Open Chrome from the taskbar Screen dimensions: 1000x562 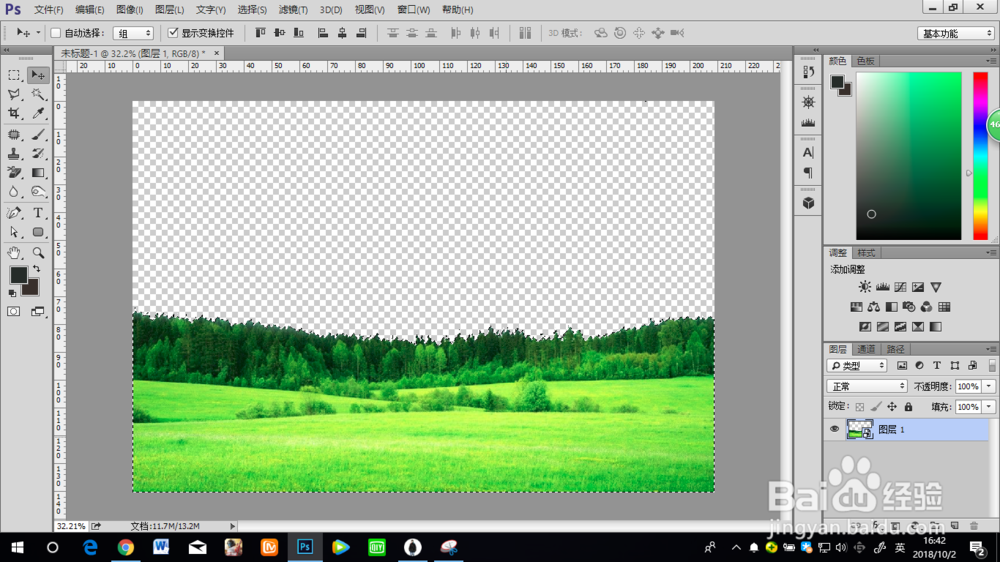tap(126, 547)
